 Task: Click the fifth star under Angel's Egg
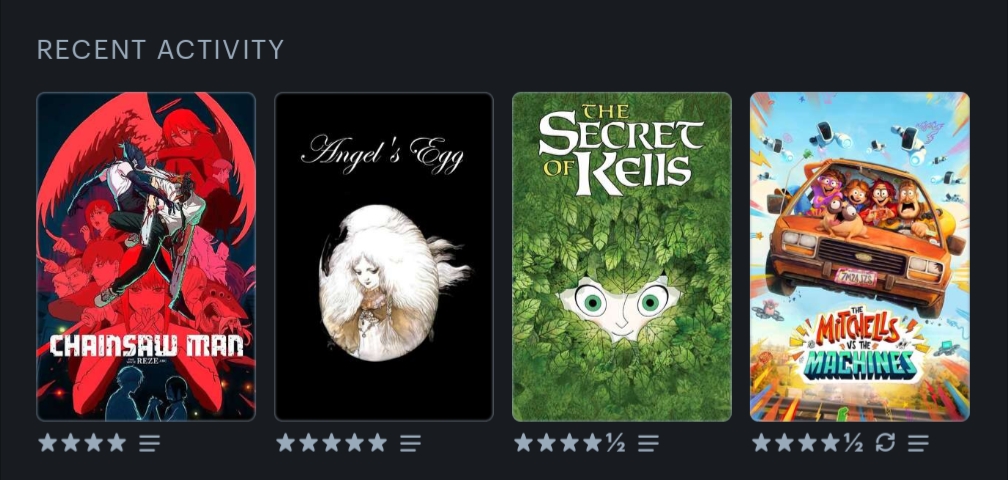coord(377,442)
